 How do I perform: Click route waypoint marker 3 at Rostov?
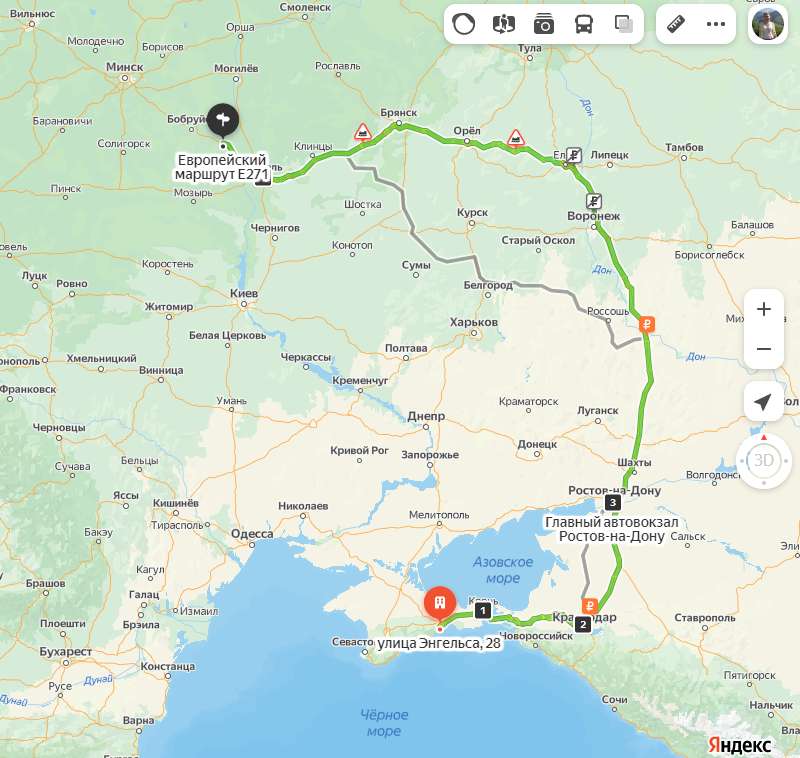pyautogui.click(x=613, y=502)
